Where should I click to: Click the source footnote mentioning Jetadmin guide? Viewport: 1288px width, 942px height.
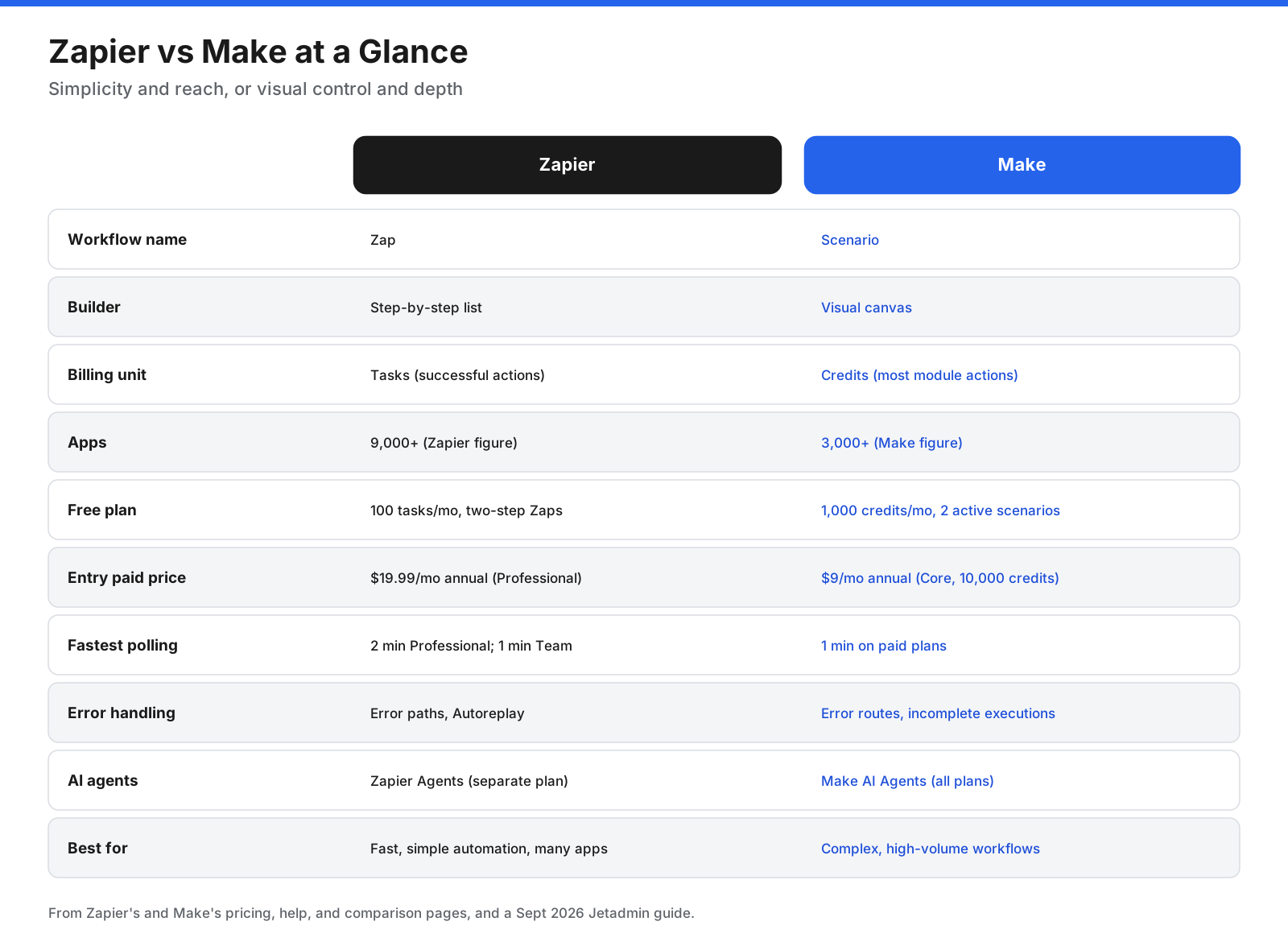point(371,913)
